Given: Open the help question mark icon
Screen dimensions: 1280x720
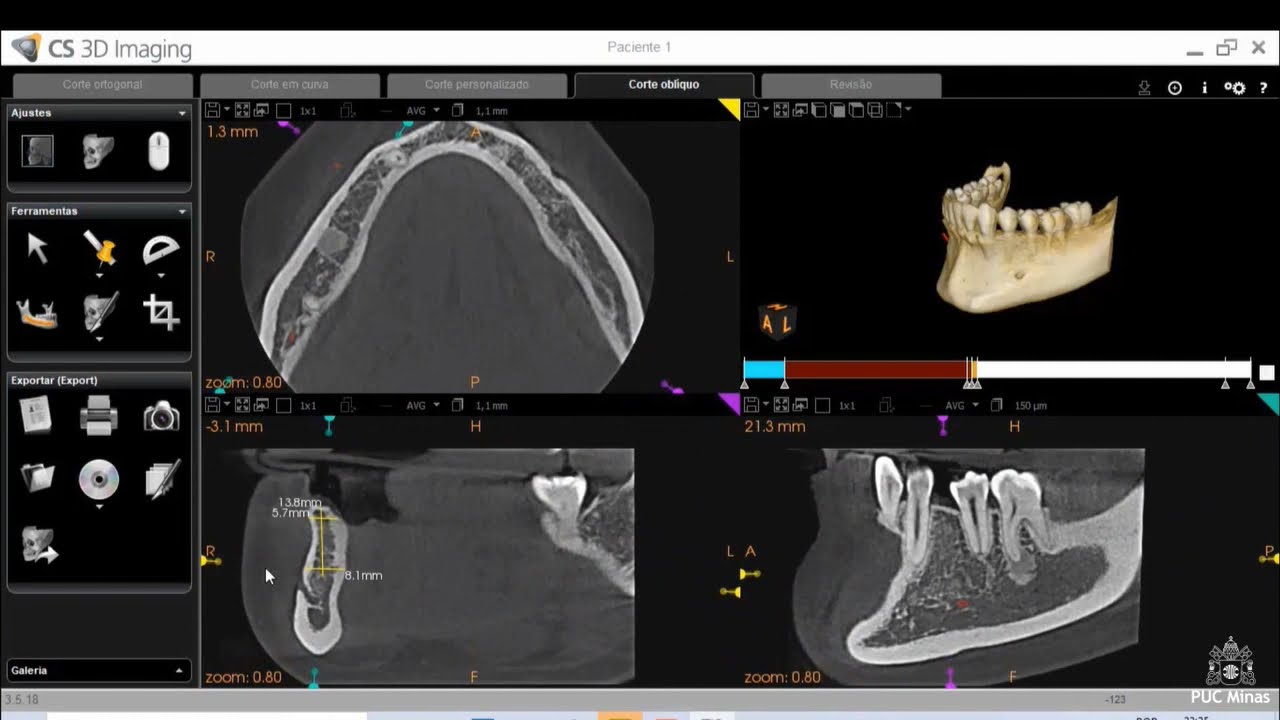Looking at the screenshot, I should coord(1264,88).
